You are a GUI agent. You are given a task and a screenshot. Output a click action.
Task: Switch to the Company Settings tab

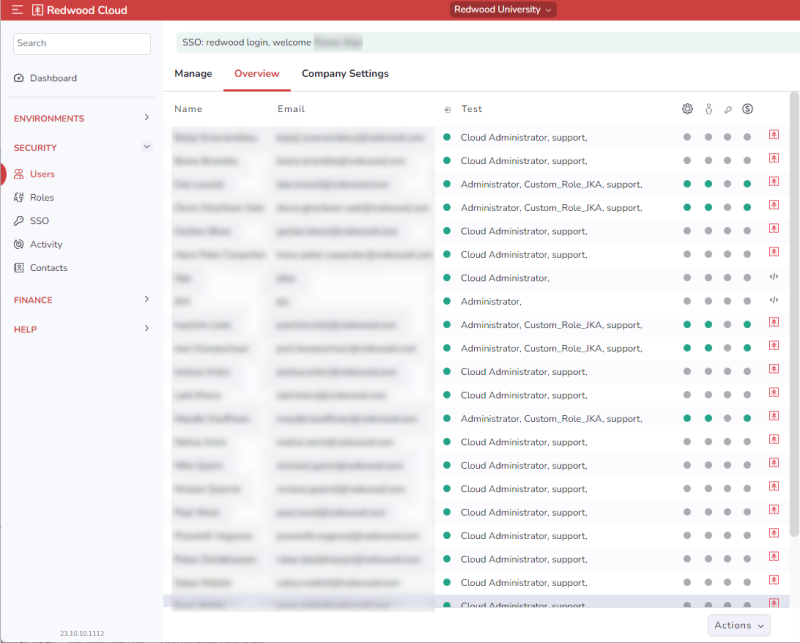click(x=345, y=74)
